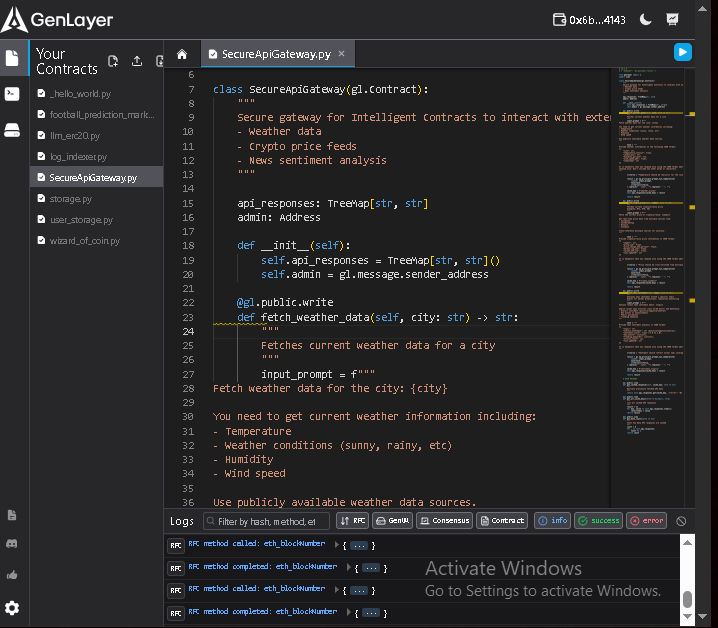The height and width of the screenshot is (628, 718).
Task: Open wizard_of_coin.py contract
Action: click(97, 241)
